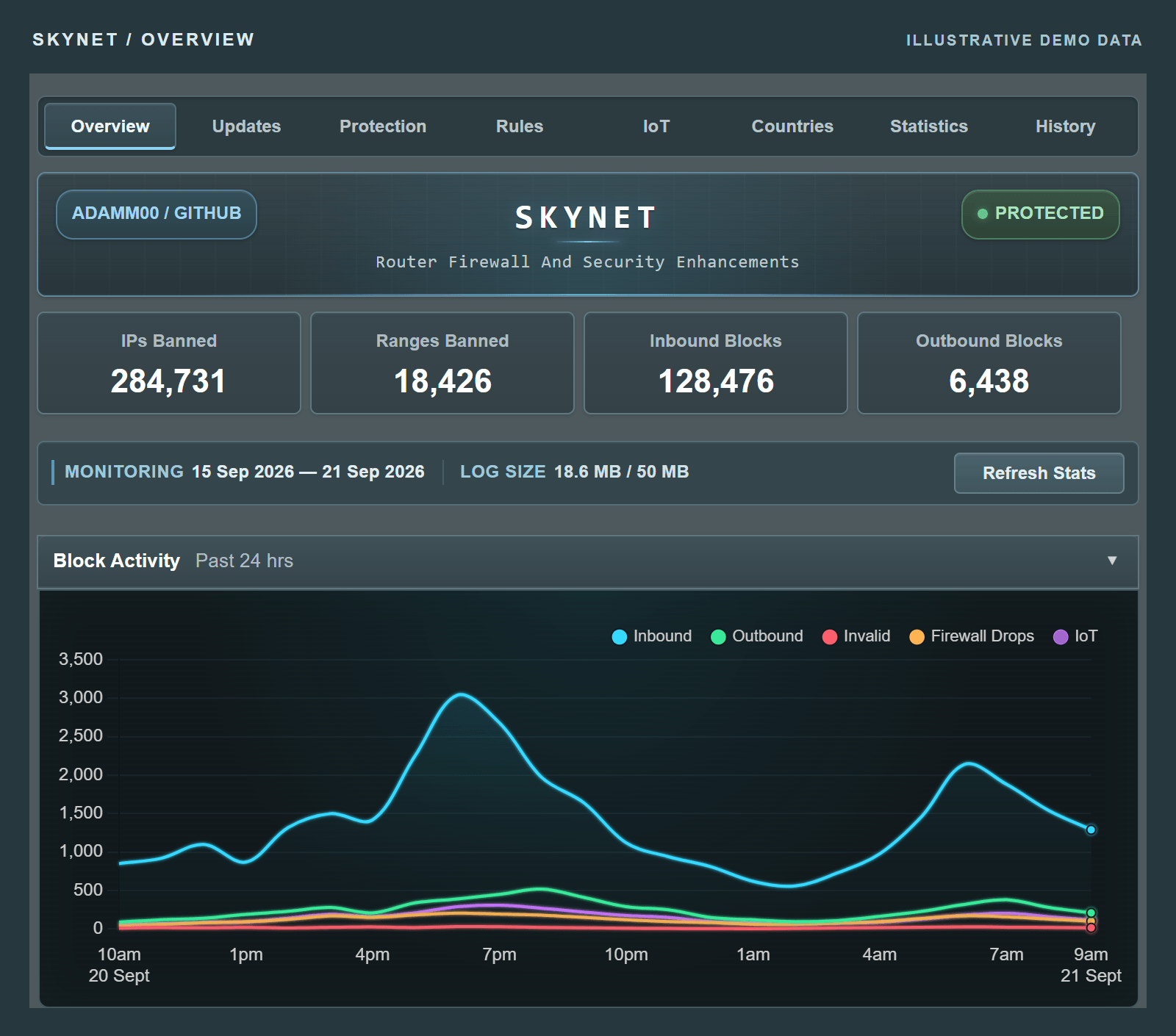The width and height of the screenshot is (1176, 1036).
Task: Select the Ranges Banned card
Action: coord(442,363)
